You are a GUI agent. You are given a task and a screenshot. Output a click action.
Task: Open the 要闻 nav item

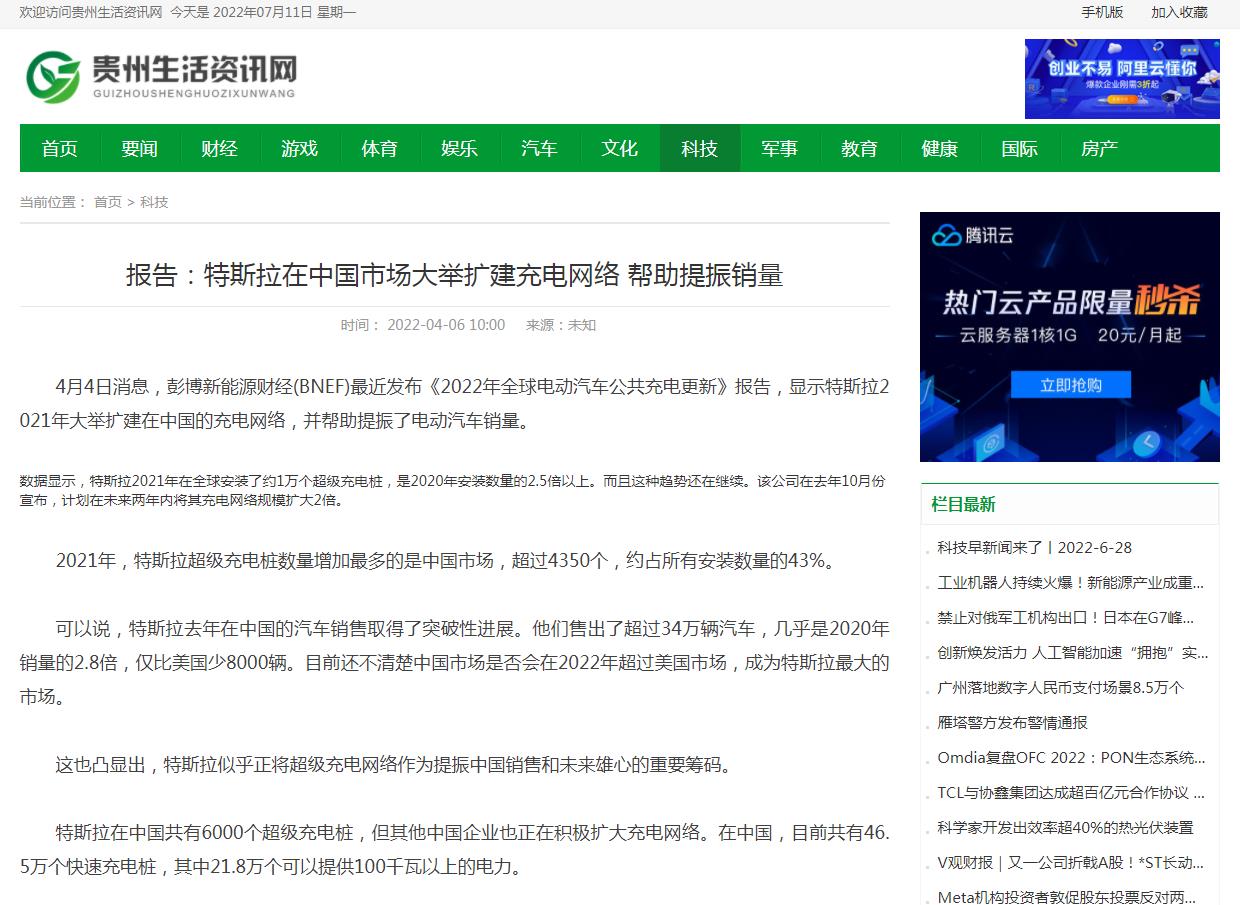click(140, 148)
